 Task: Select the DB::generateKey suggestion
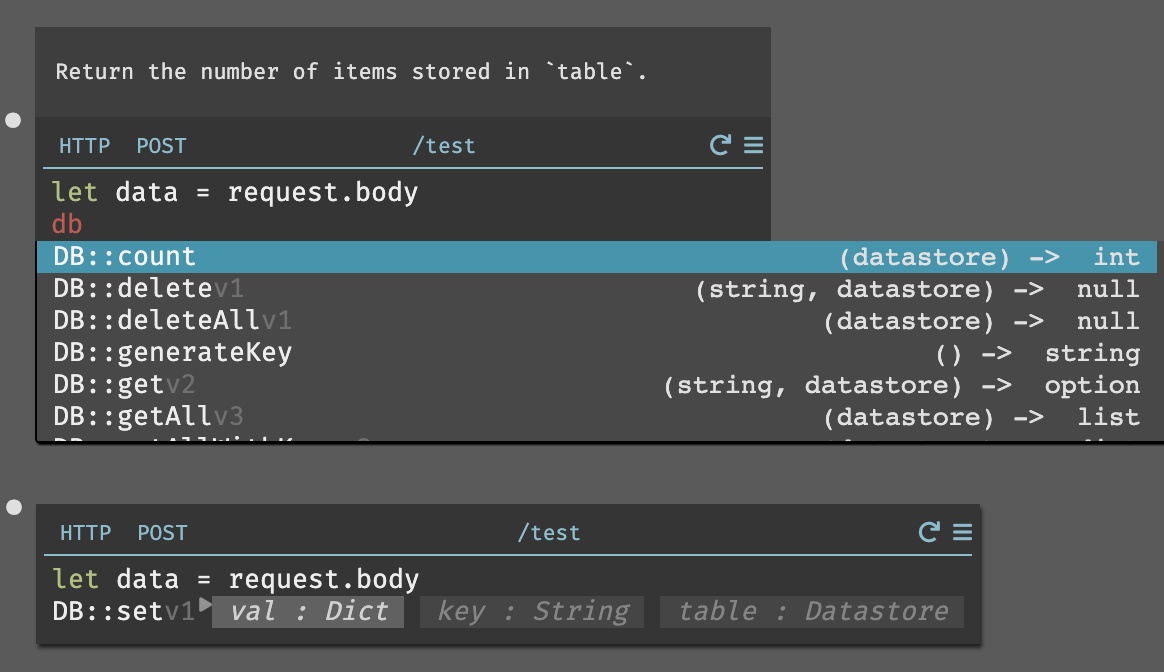pyautogui.click(x=172, y=353)
